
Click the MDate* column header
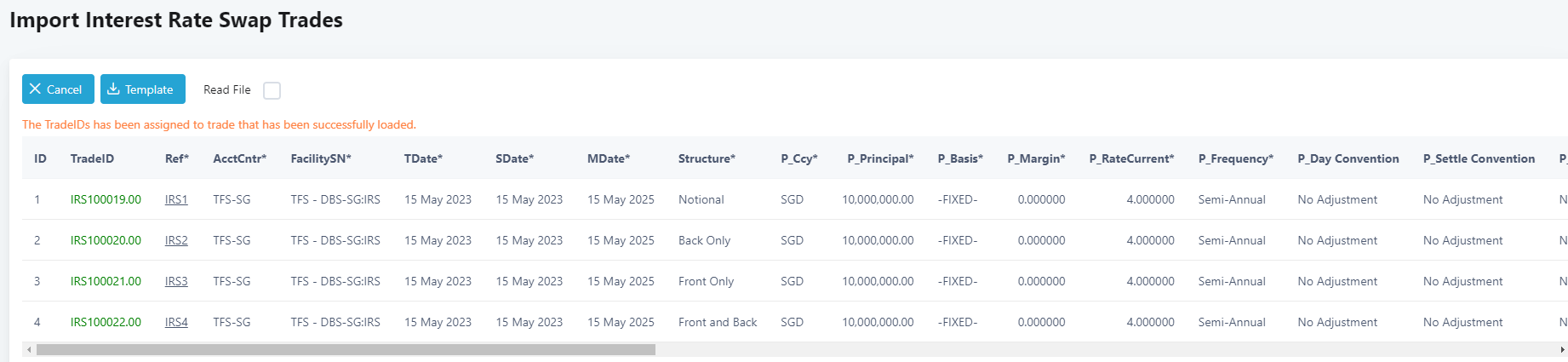pyautogui.click(x=609, y=158)
